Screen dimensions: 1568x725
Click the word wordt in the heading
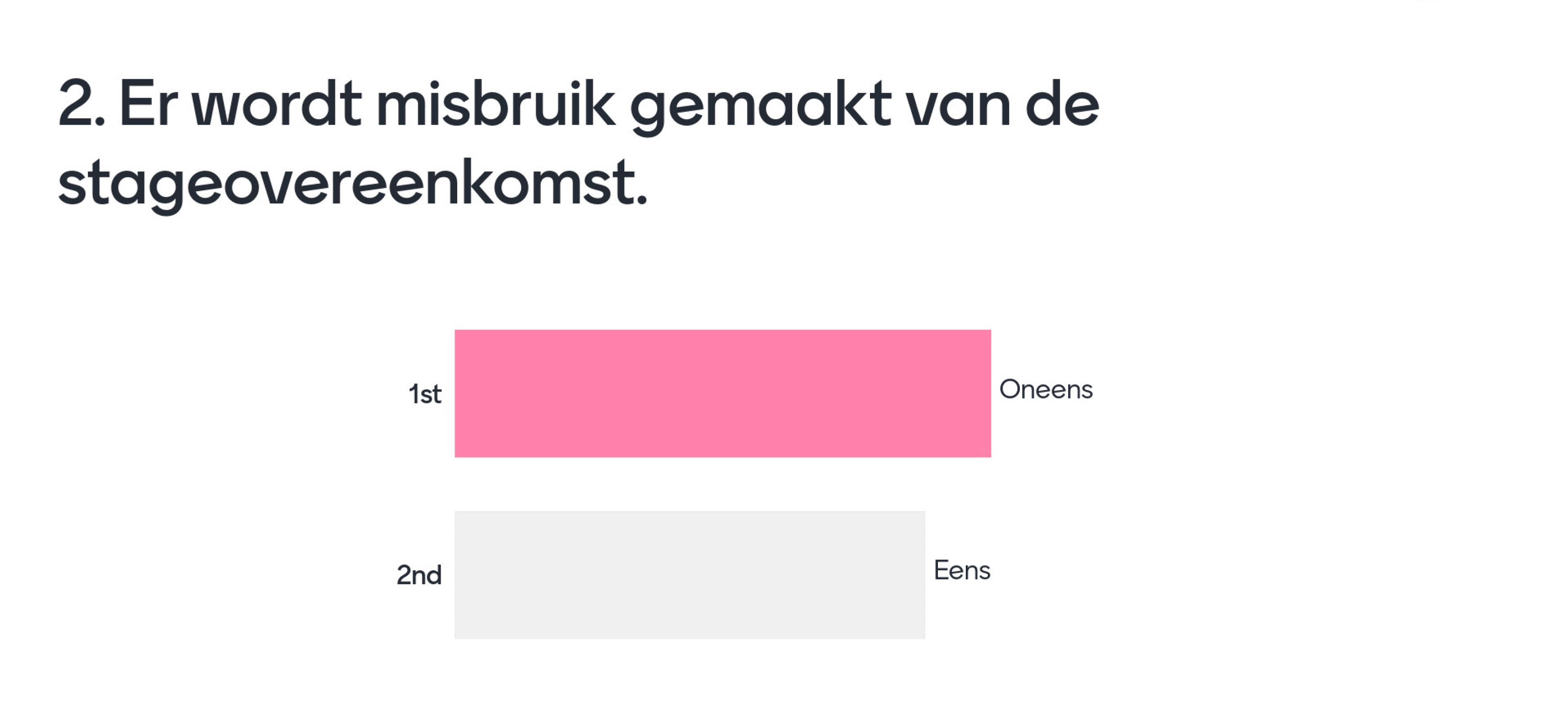[277, 104]
